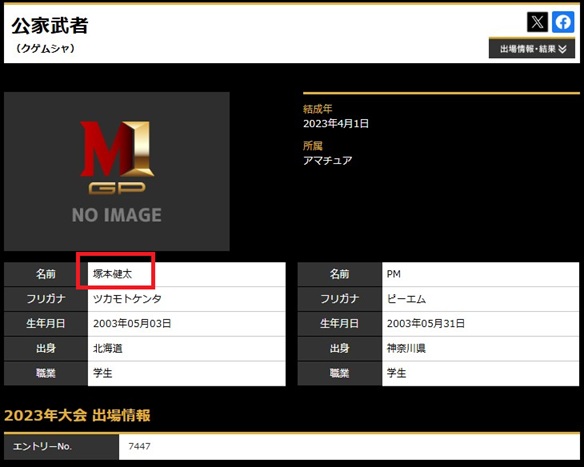Click the birthdate 2003年05月31日 cell
584x467 pixels.
[480, 324]
